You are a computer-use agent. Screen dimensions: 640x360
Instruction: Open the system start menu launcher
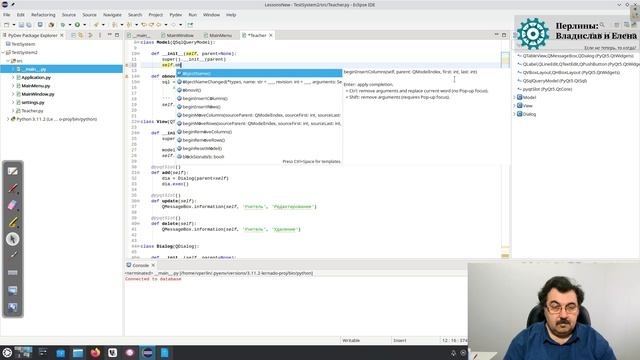coord(7,353)
